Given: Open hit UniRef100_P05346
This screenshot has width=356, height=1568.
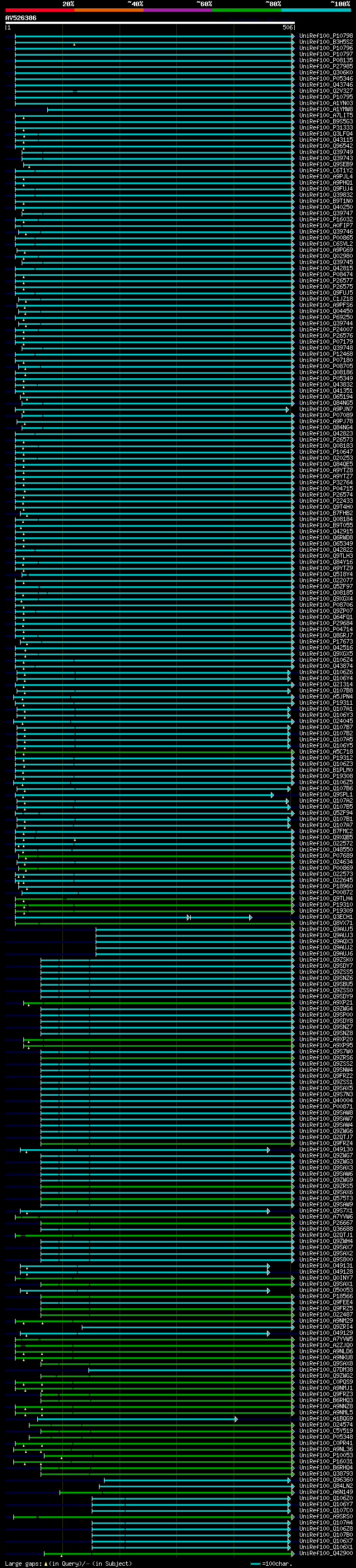Looking at the screenshot, I should [326, 78].
